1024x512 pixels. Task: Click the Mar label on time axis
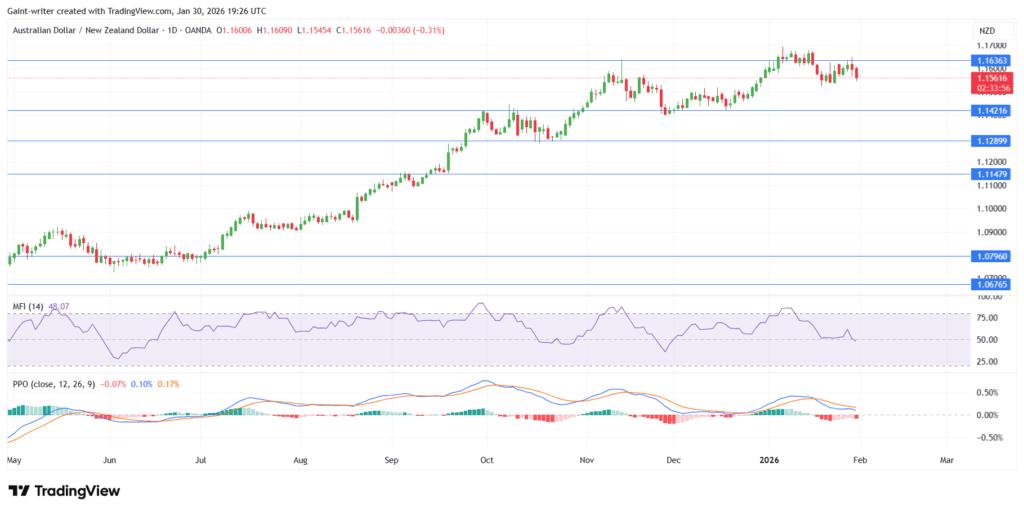point(947,460)
